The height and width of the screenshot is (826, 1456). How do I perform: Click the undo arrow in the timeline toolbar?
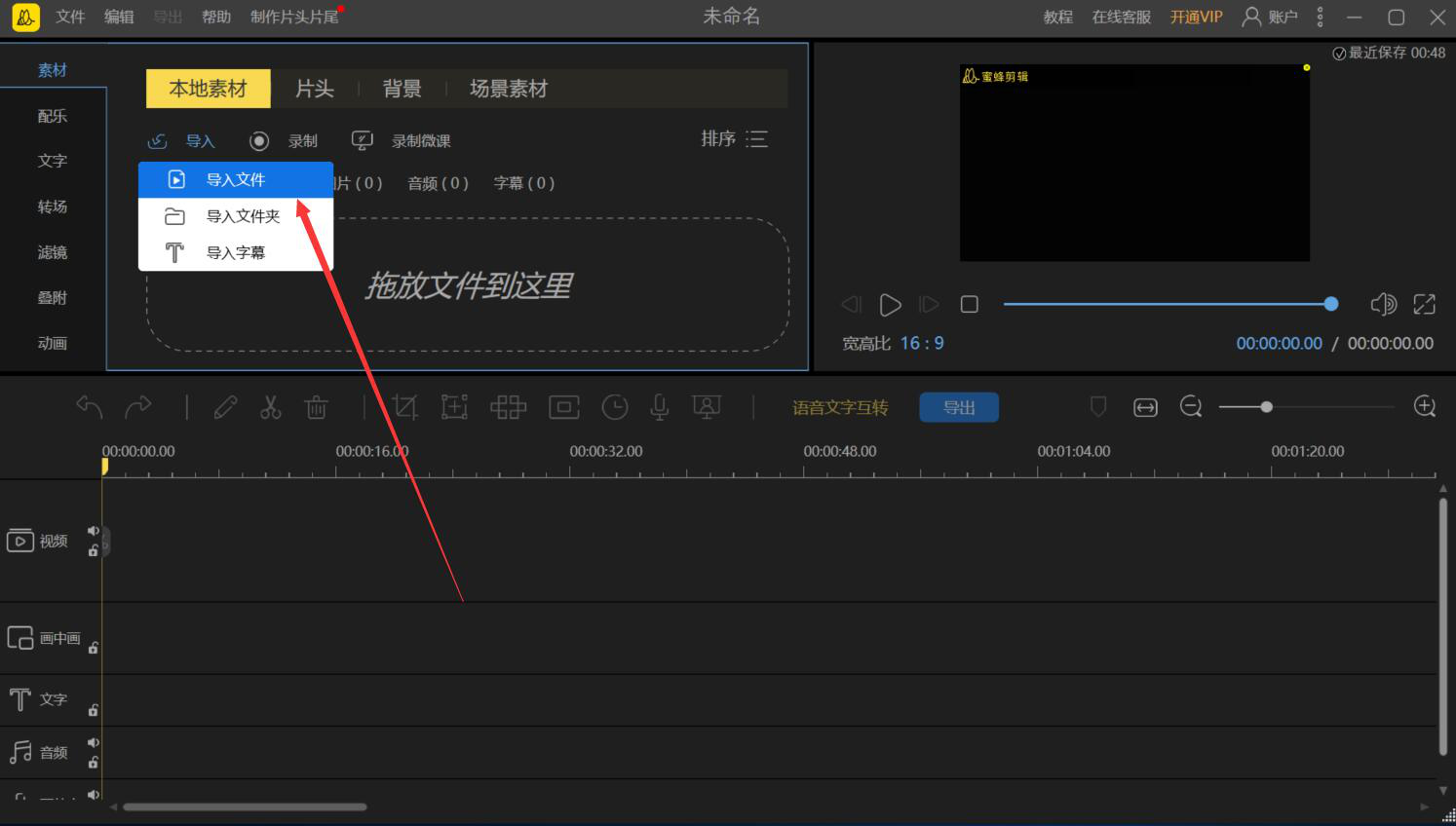pyautogui.click(x=90, y=407)
